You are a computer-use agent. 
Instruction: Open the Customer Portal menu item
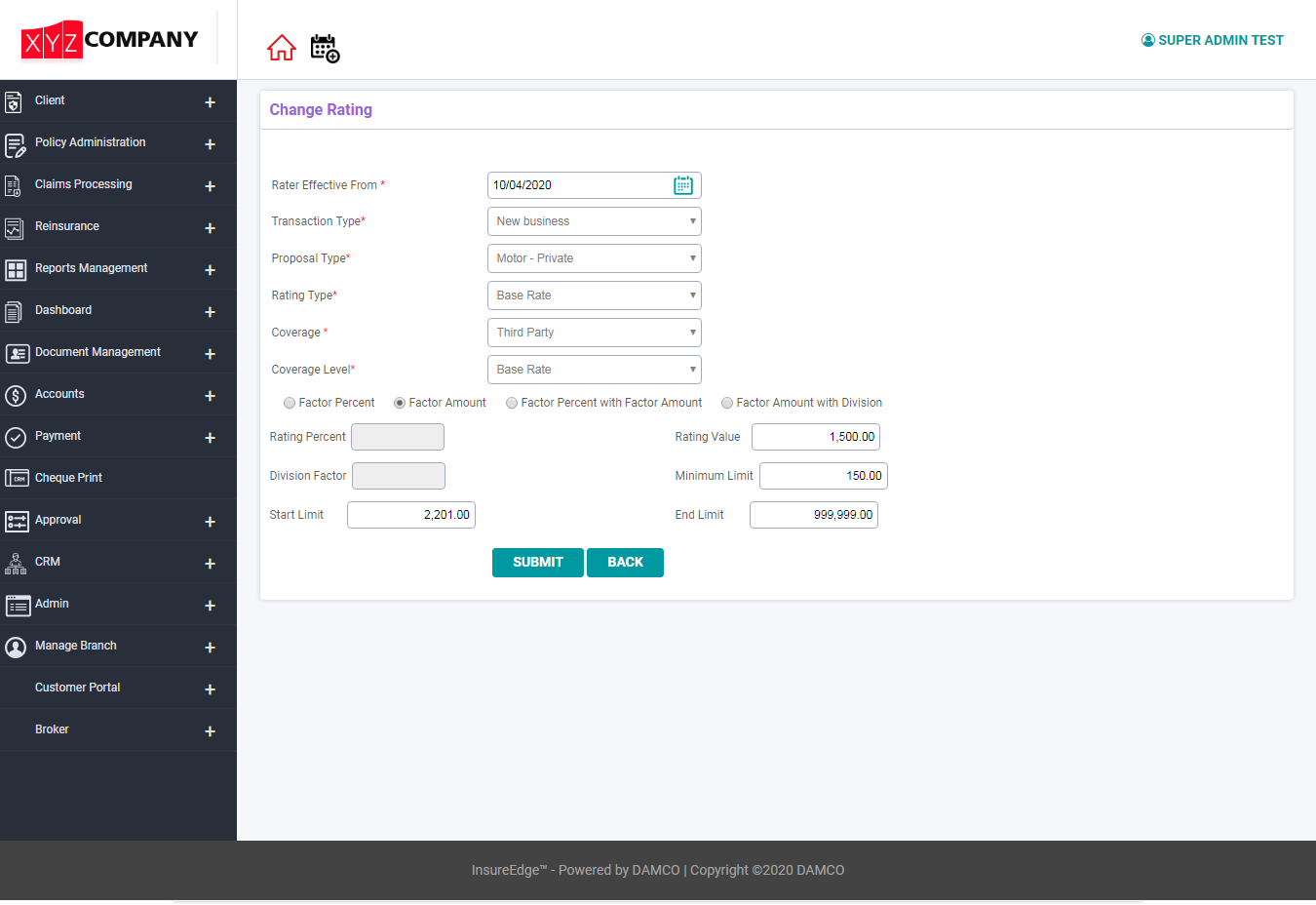point(77,688)
